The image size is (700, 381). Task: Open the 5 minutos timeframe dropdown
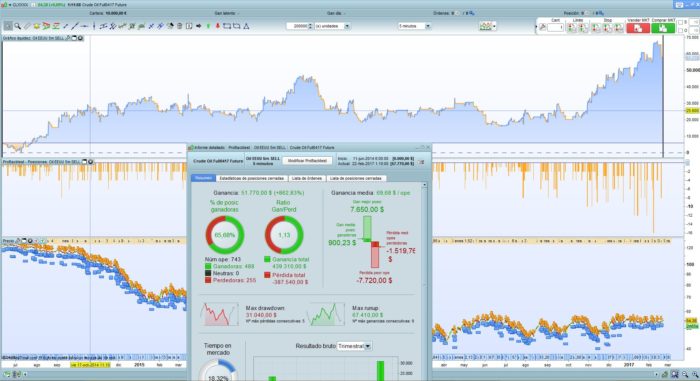click(414, 26)
